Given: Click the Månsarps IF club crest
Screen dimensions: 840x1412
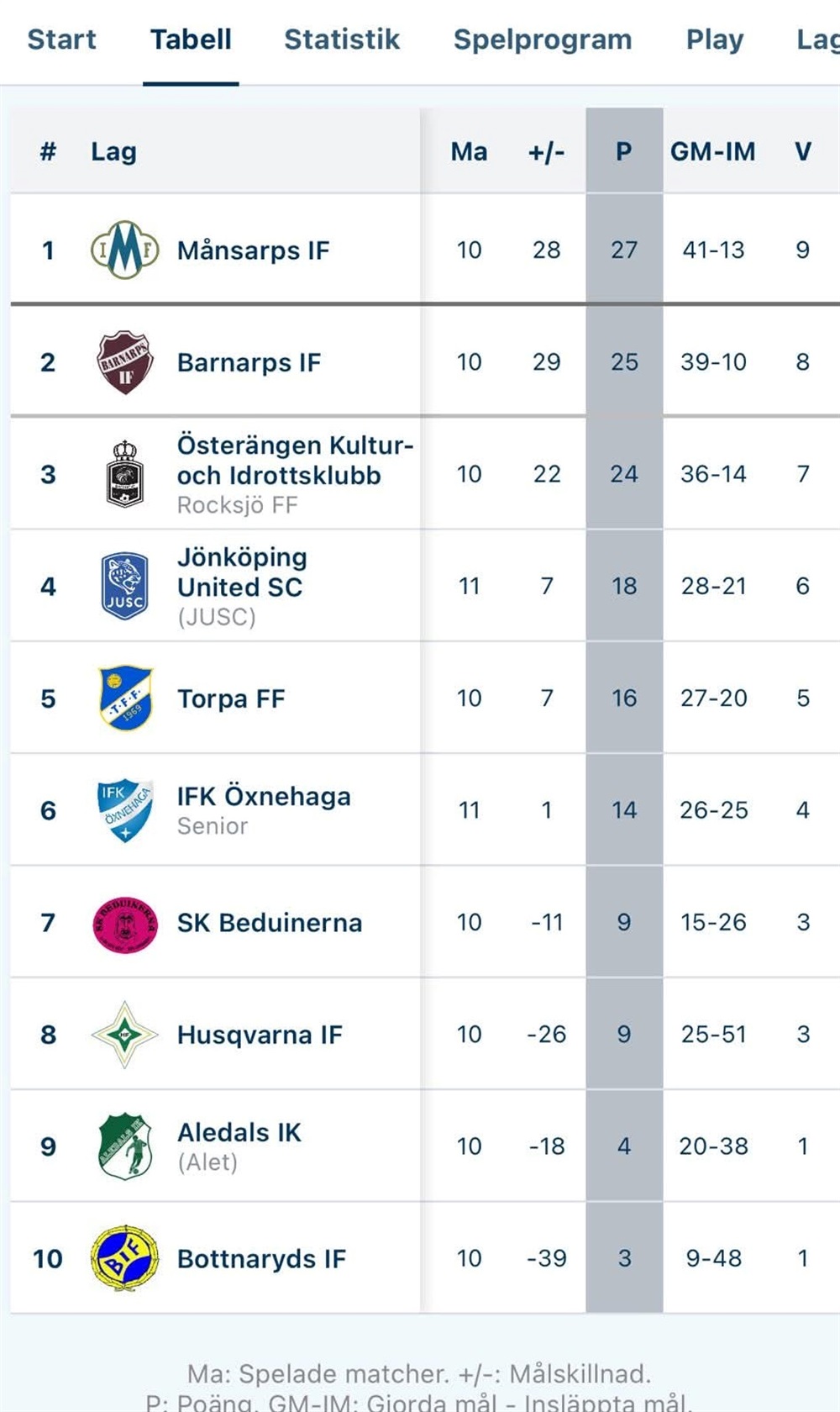Looking at the screenshot, I should point(124,250).
